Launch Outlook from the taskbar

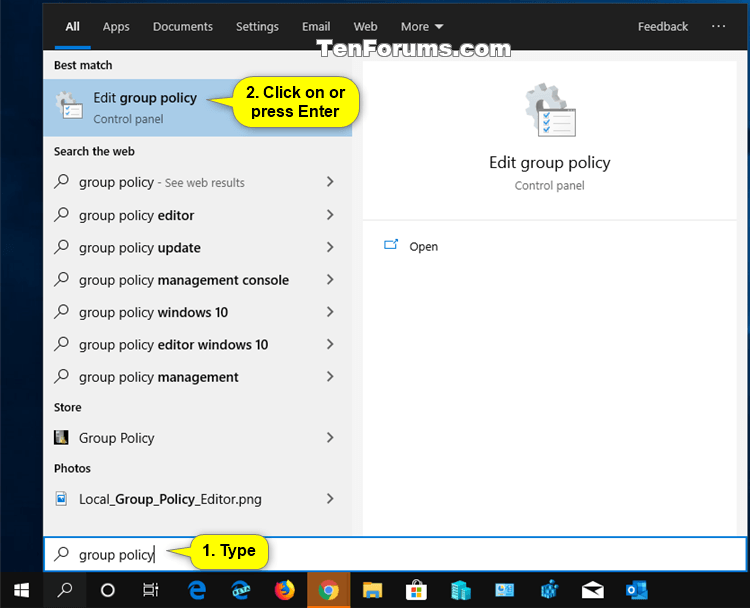637,590
